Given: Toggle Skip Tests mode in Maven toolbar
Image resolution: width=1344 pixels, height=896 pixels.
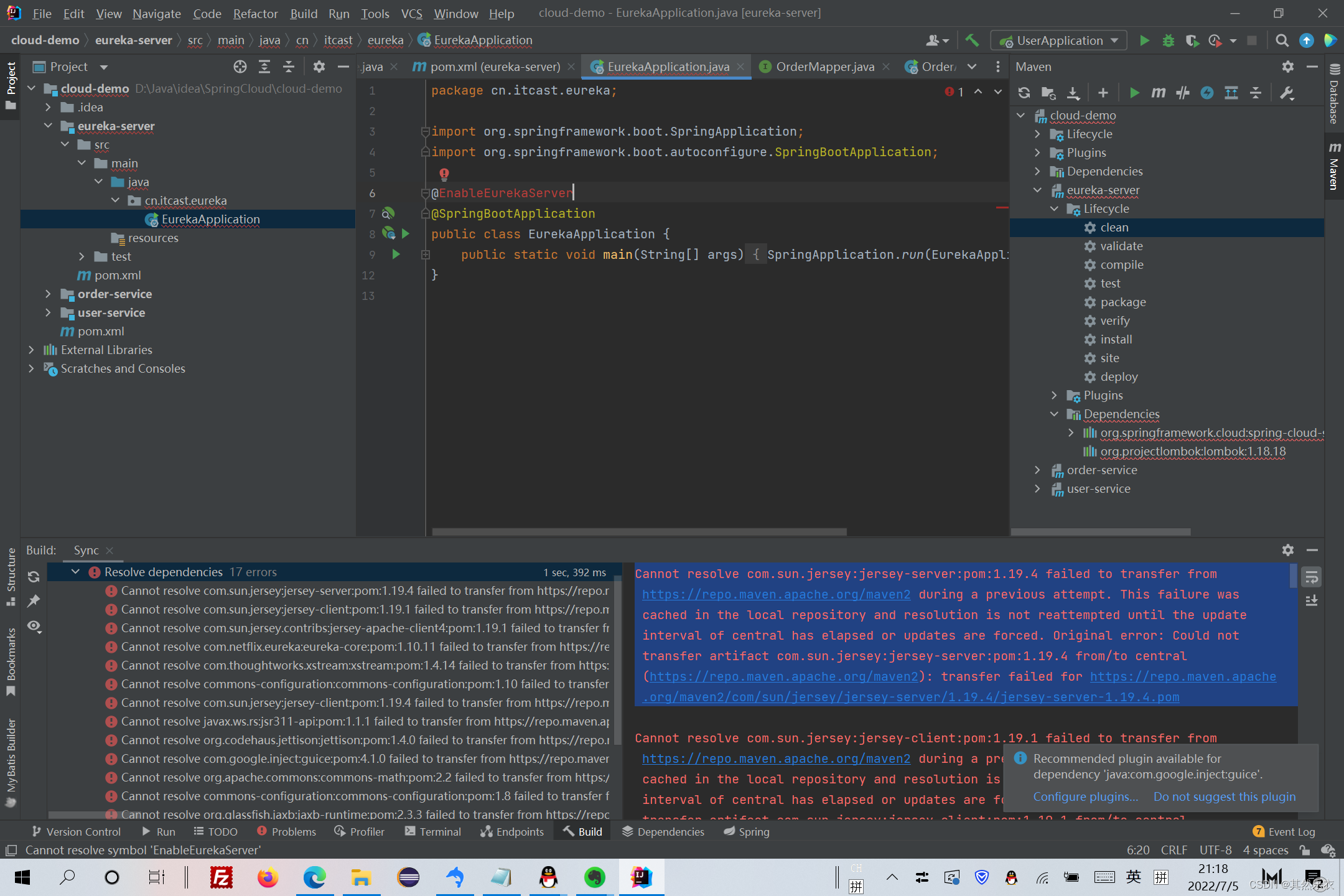Looking at the screenshot, I should [x=1206, y=93].
